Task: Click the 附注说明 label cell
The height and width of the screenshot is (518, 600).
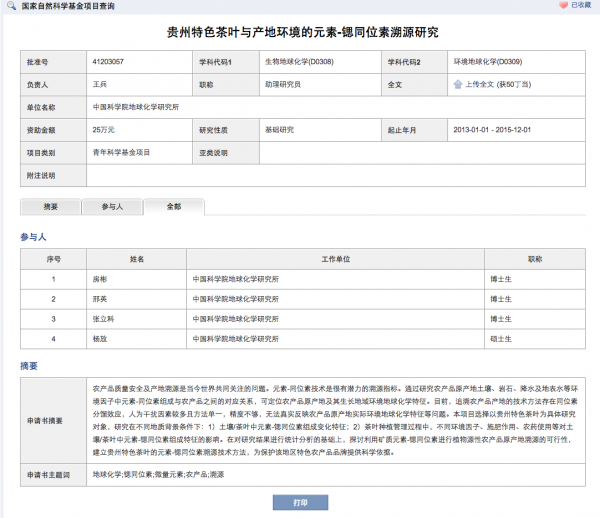Action: coord(53,176)
